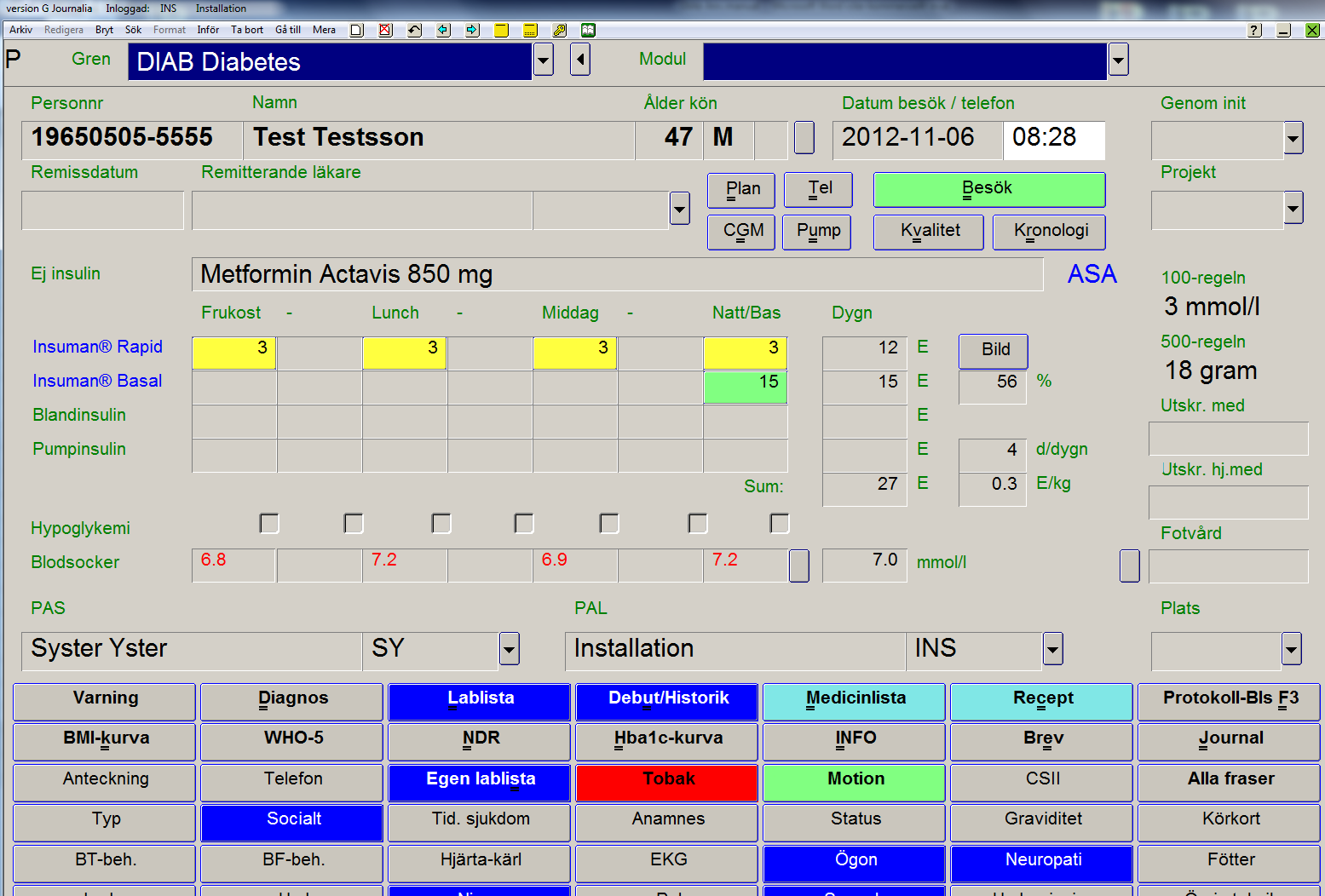The image size is (1325, 896).
Task: Open the Pump button
Action: (x=817, y=232)
